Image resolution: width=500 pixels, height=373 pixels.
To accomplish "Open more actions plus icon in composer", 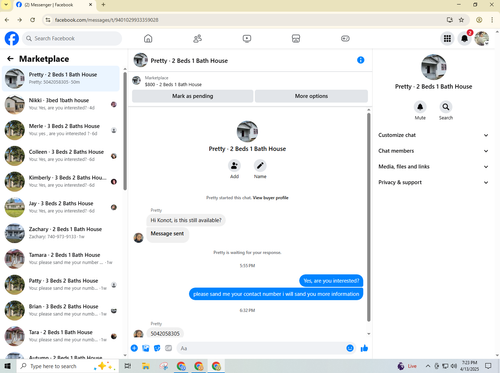I will click(134, 348).
